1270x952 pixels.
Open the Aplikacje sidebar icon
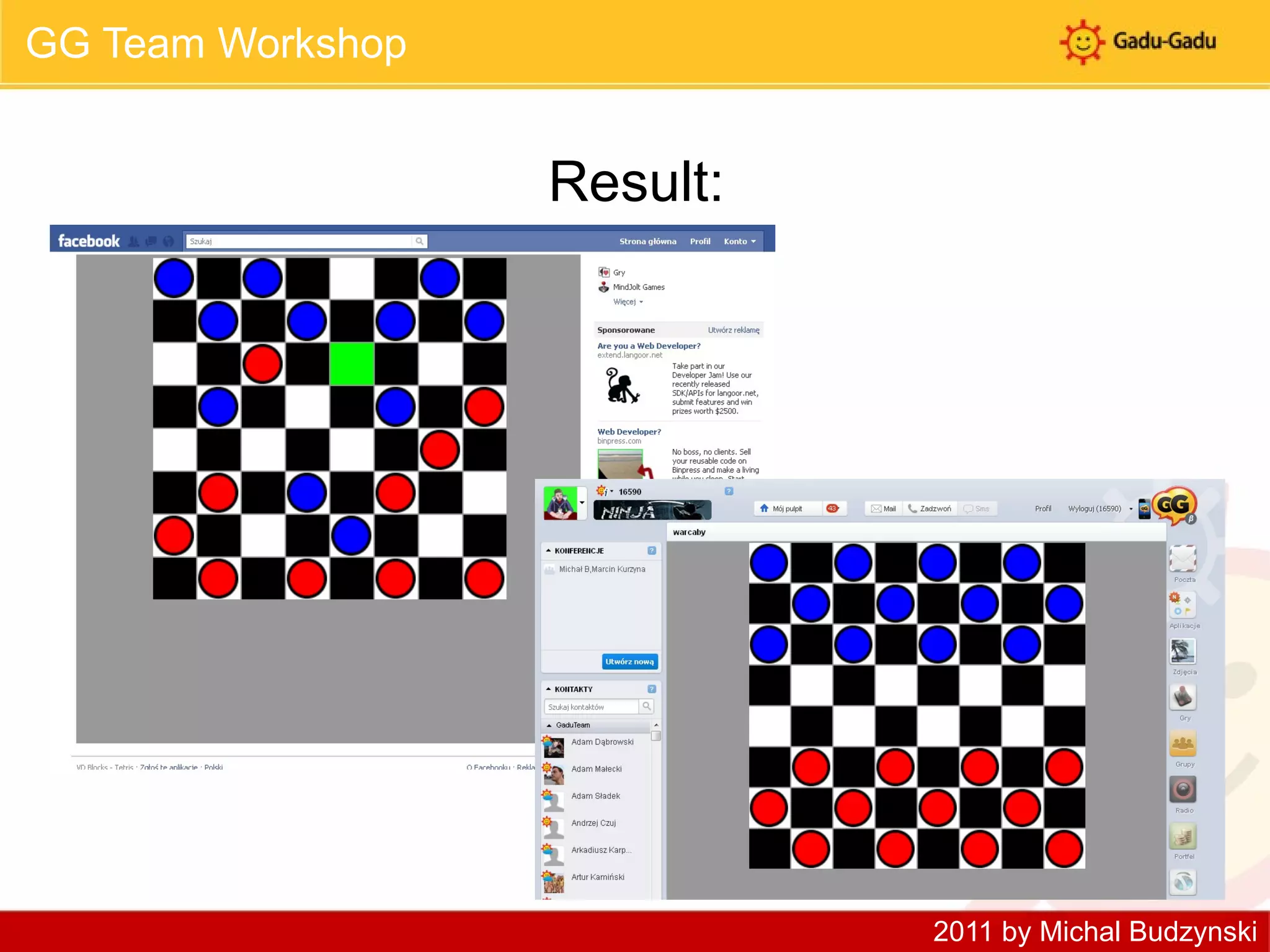click(1183, 605)
